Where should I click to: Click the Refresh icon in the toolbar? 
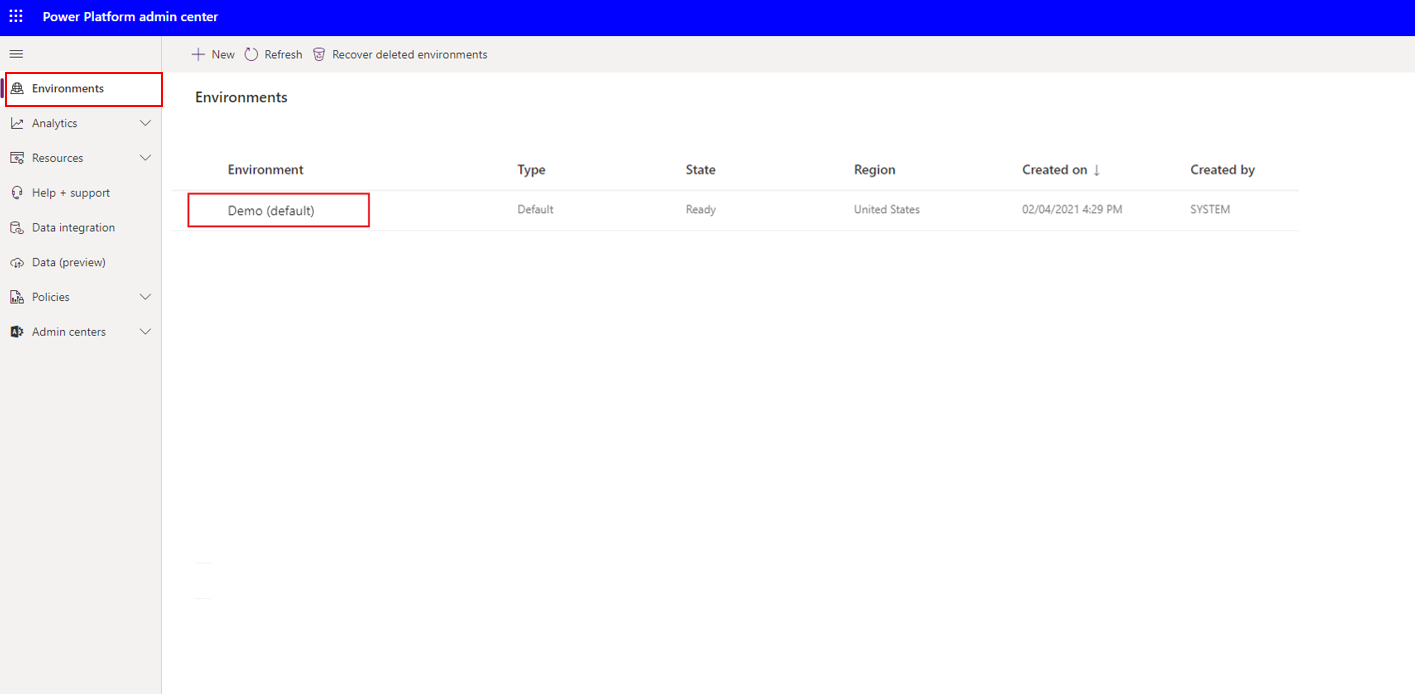point(251,54)
